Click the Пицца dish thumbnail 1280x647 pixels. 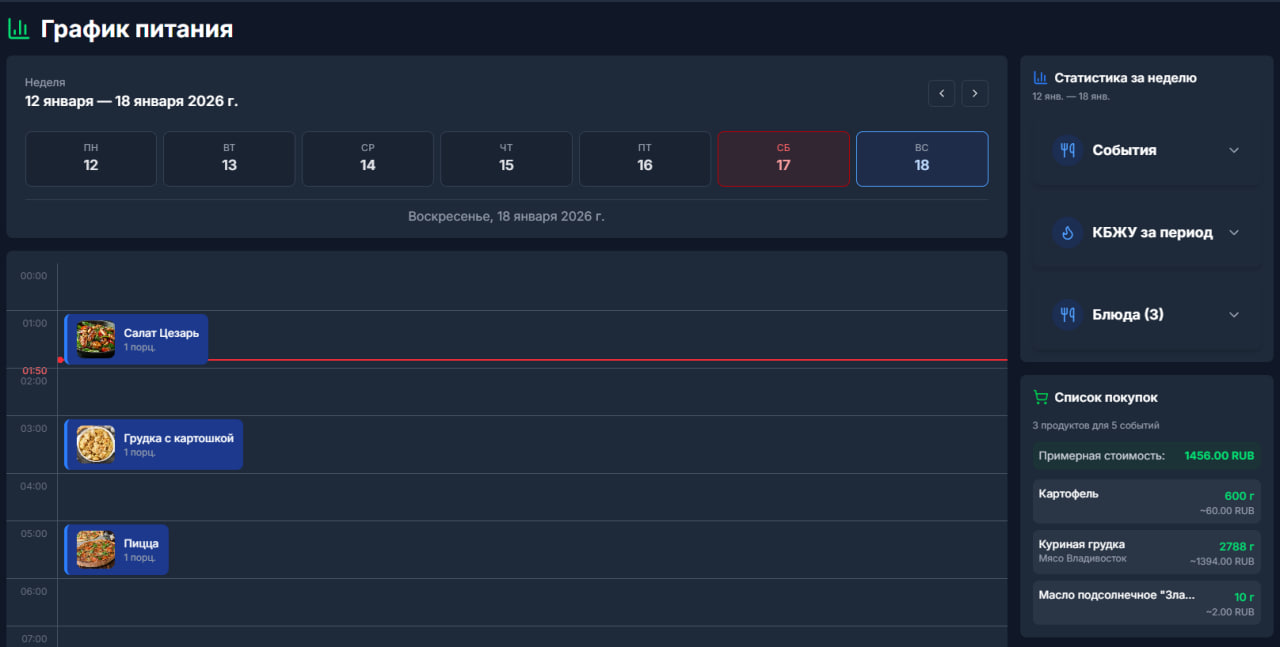pyautogui.click(x=96, y=550)
